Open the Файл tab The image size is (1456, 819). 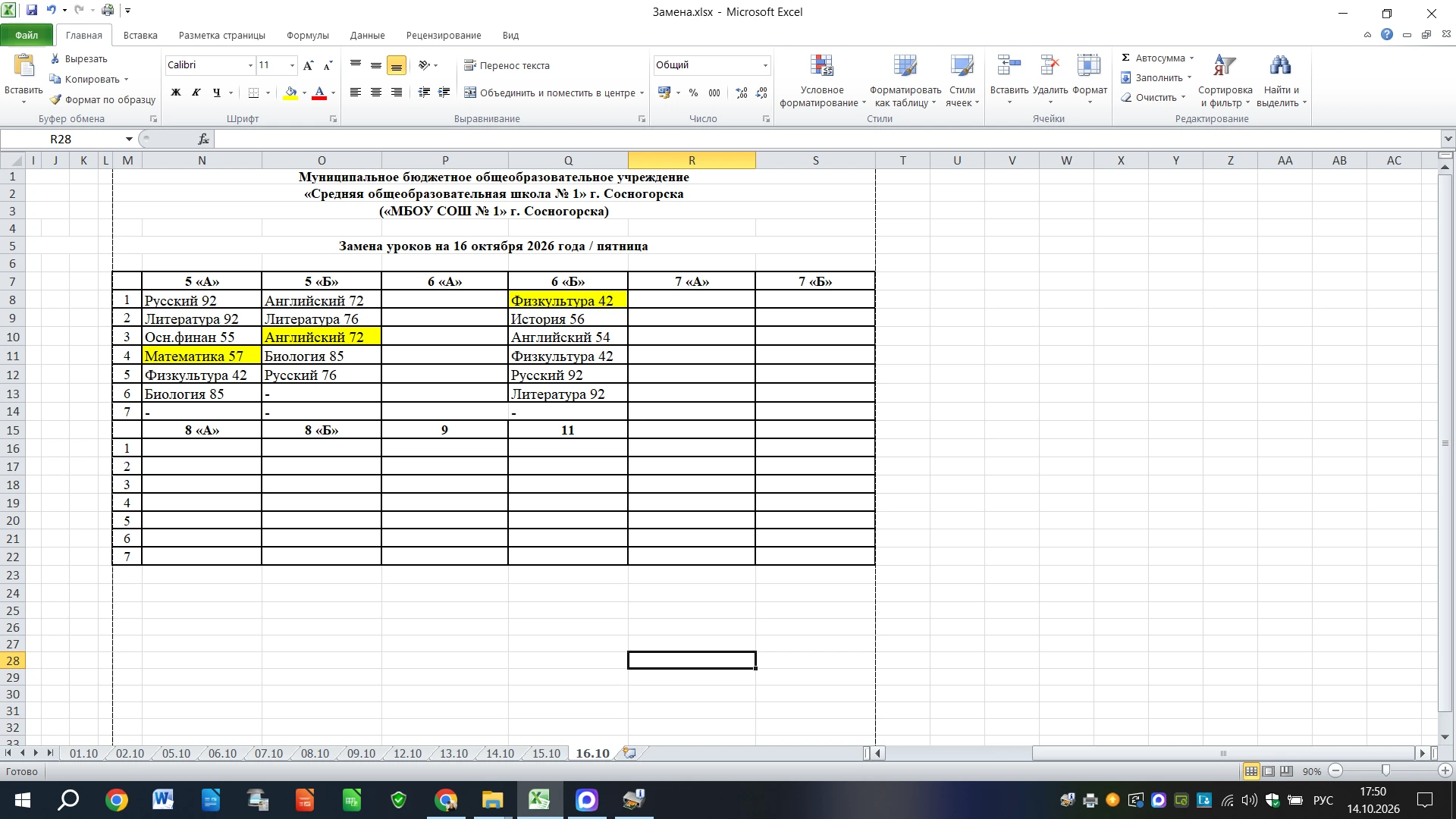pyautogui.click(x=27, y=35)
